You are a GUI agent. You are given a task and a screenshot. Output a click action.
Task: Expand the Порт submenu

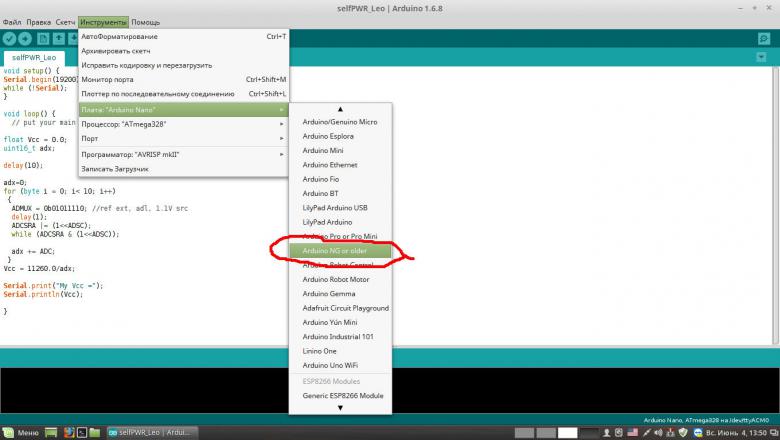184,138
